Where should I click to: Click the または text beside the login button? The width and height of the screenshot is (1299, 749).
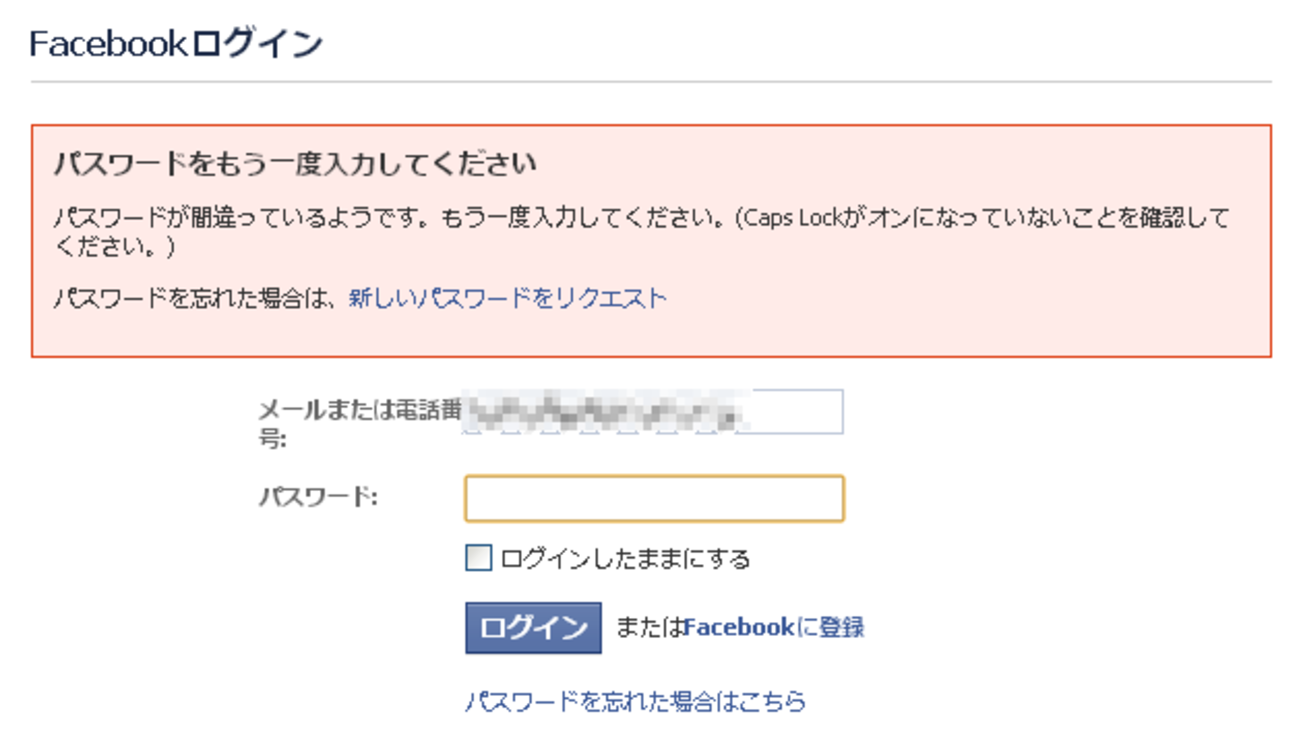(649, 628)
